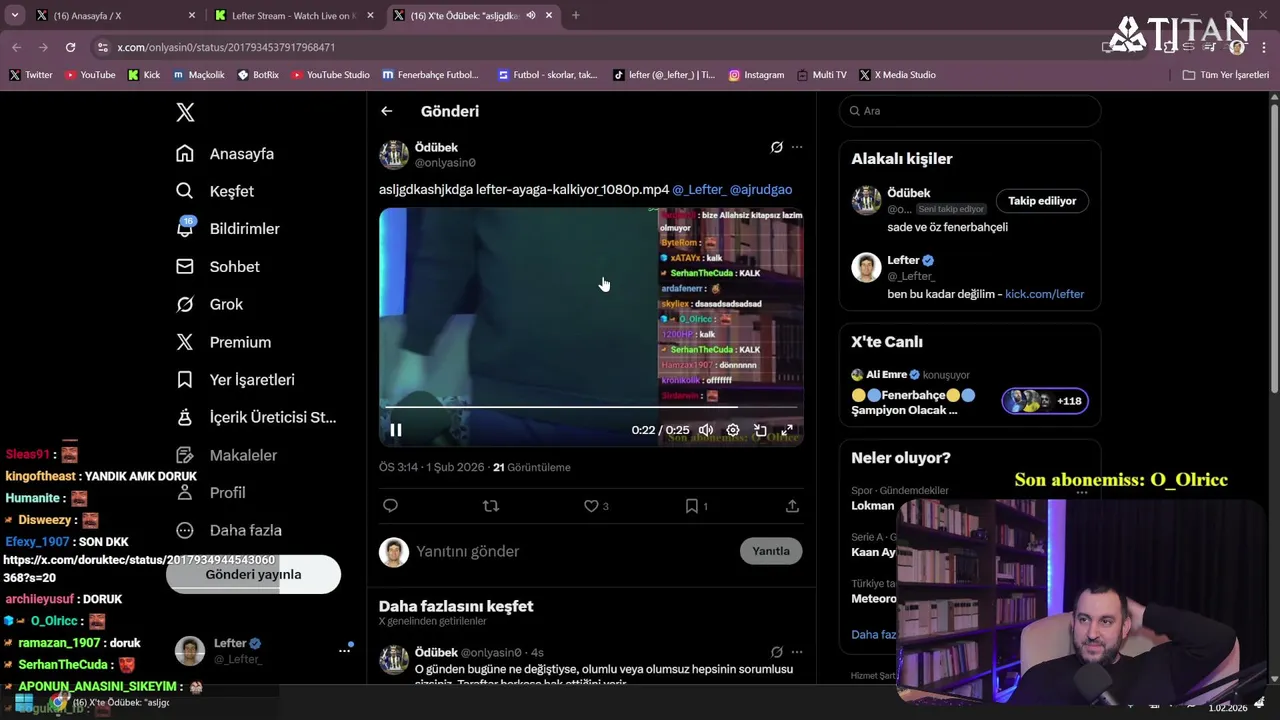1280x720 pixels.
Task: Click the reply icon under the post
Action: tap(391, 506)
